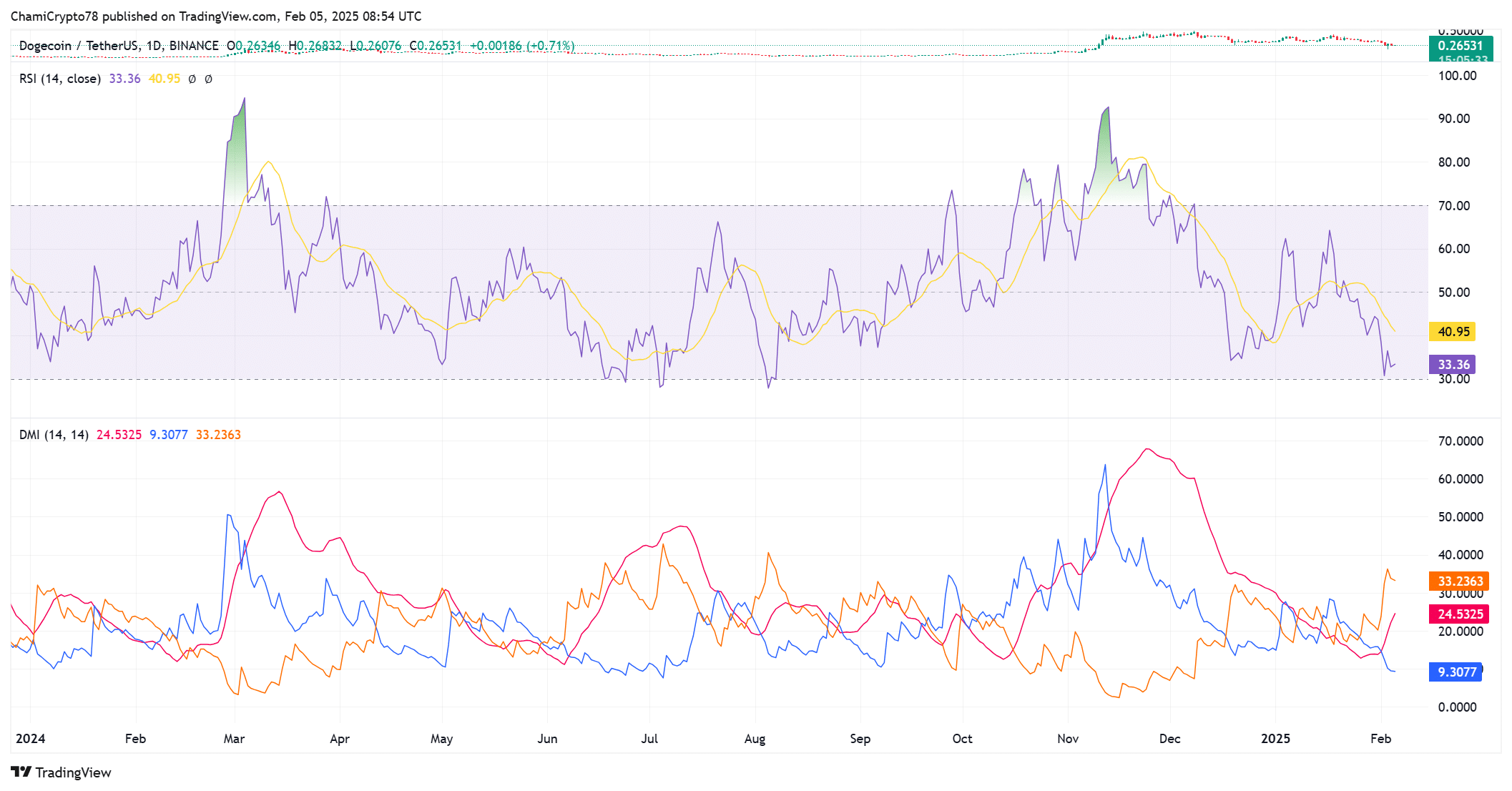1512x791 pixels.
Task: Click the orange 33.2363 DMI axis tag
Action: pyautogui.click(x=1458, y=581)
